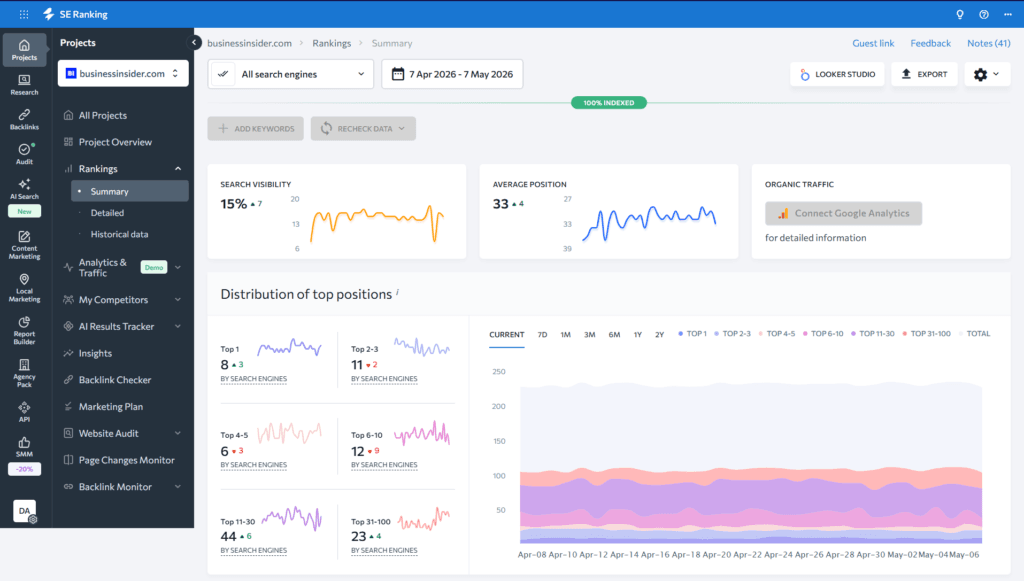Open the All search engines dropdown
The height and width of the screenshot is (581, 1024).
[x=291, y=74]
